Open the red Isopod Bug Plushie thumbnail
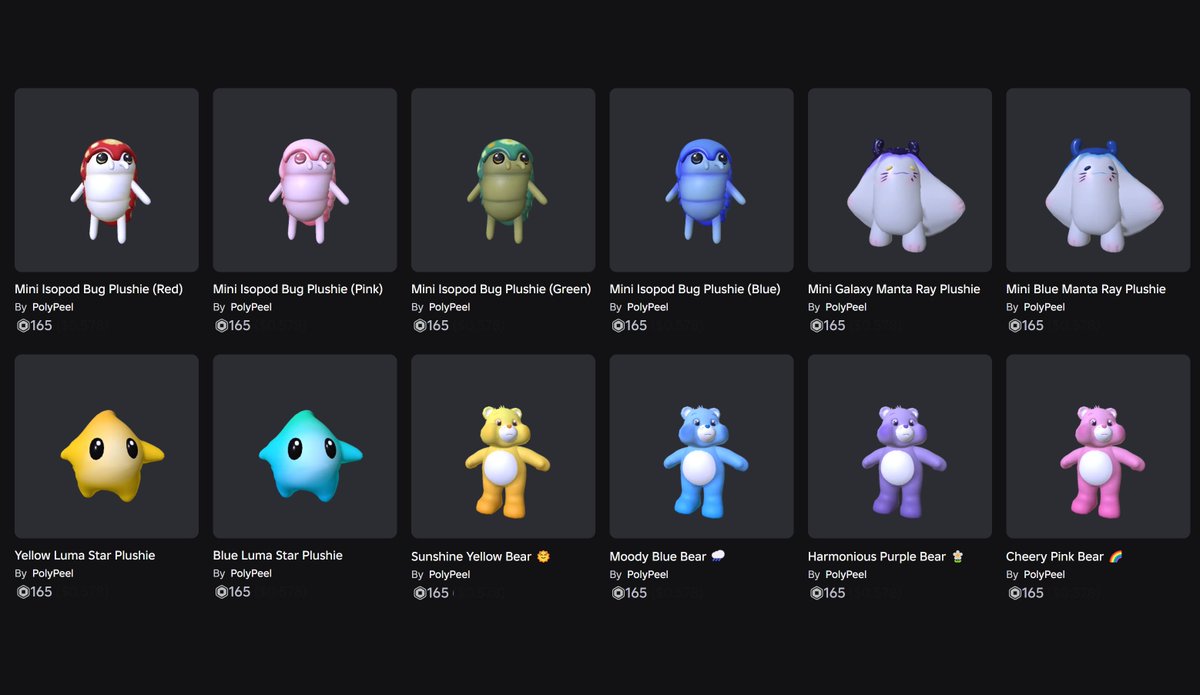The height and width of the screenshot is (695, 1200). pos(106,180)
